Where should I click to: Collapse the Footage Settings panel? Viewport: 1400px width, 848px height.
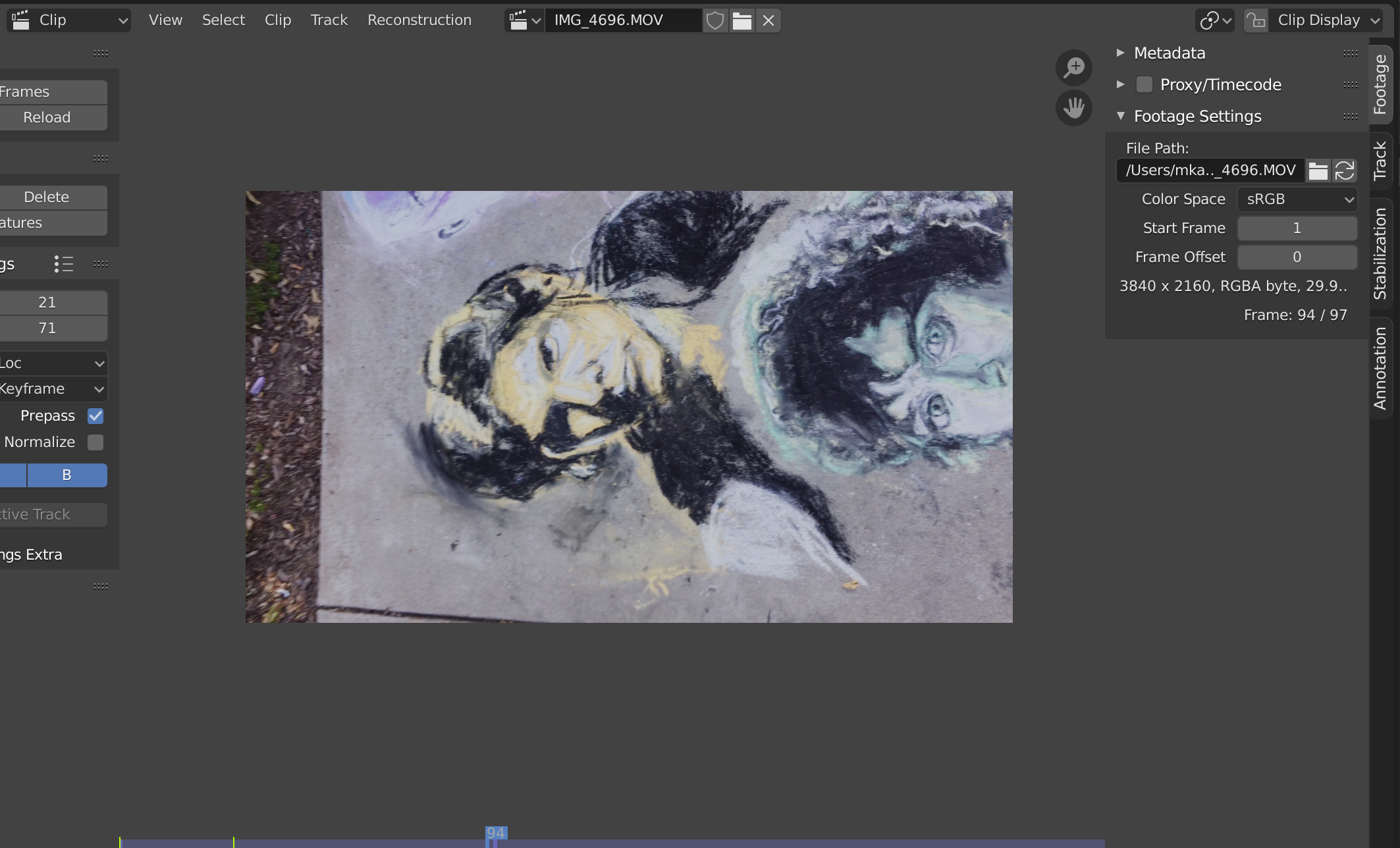[x=1121, y=116]
